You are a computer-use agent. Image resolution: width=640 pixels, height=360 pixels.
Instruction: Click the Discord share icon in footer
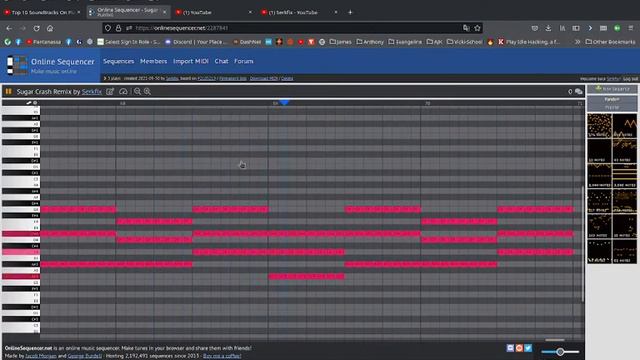(x=510, y=348)
